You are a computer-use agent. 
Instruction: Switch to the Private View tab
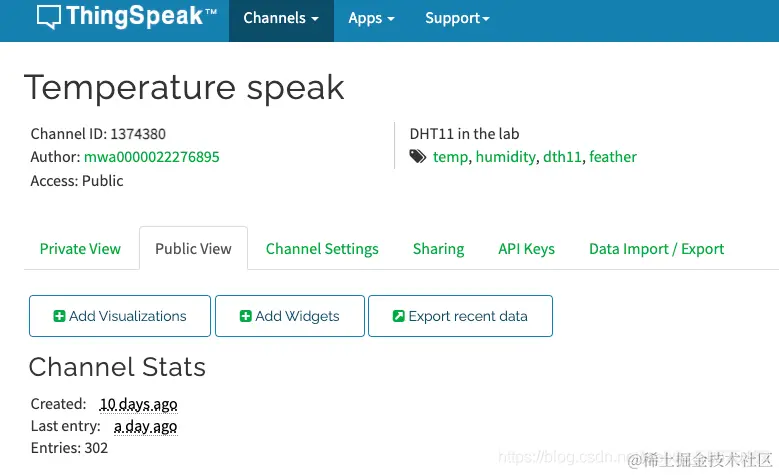[80, 248]
